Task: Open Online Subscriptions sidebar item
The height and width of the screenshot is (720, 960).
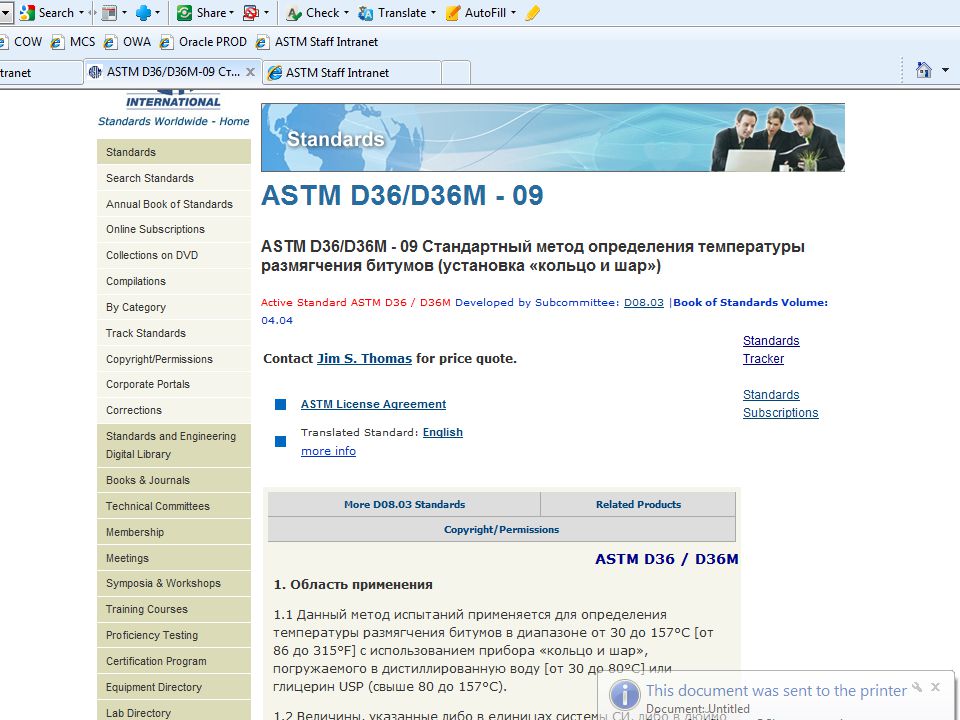Action: pyautogui.click(x=174, y=229)
